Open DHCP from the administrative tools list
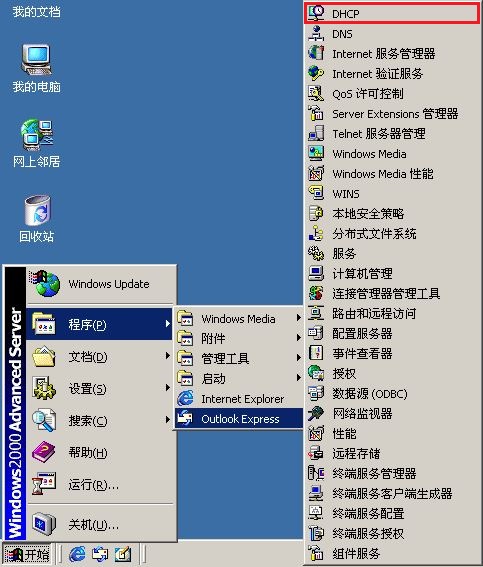The height and width of the screenshot is (567, 483). 392,14
